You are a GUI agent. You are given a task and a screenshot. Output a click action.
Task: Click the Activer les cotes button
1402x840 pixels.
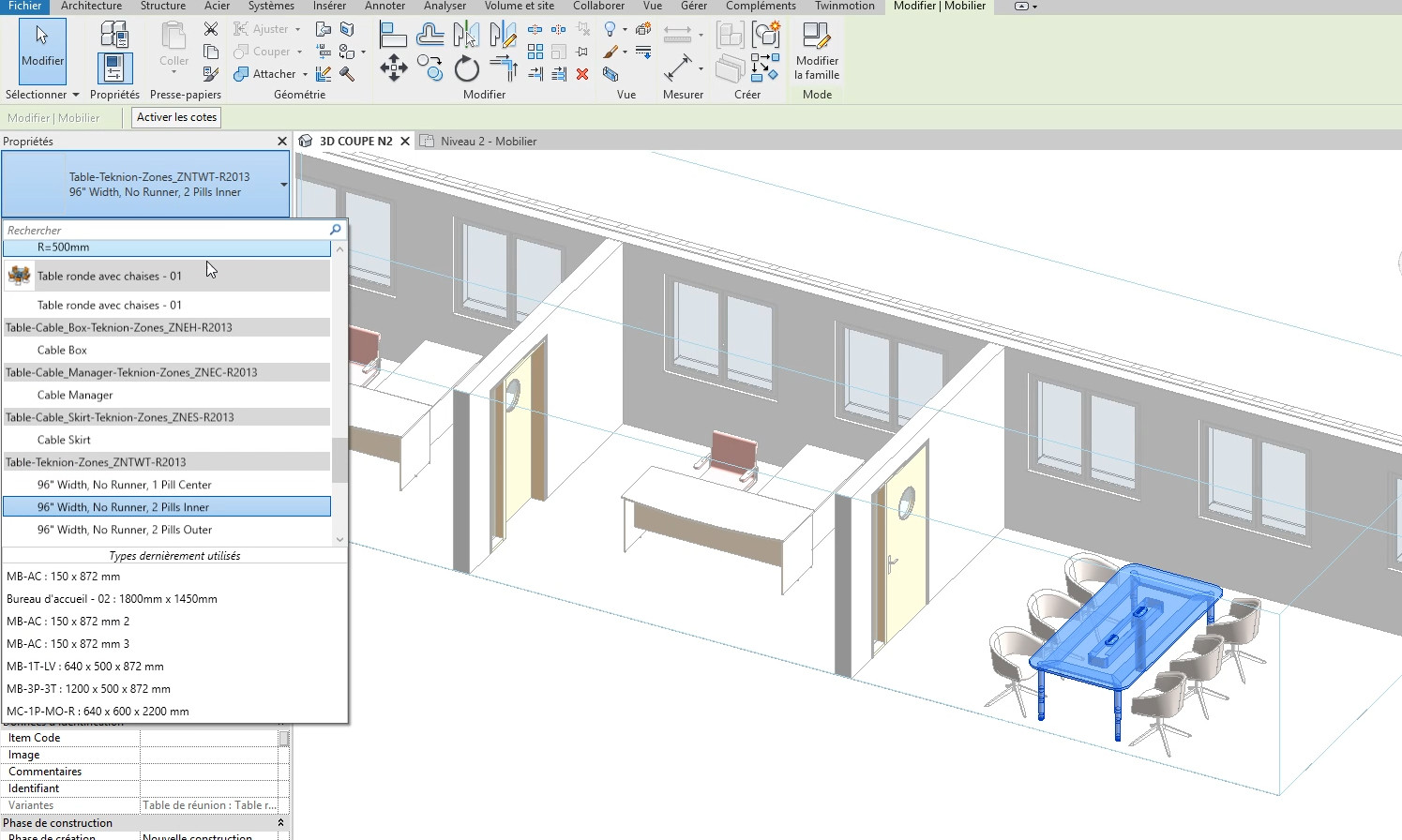point(176,117)
